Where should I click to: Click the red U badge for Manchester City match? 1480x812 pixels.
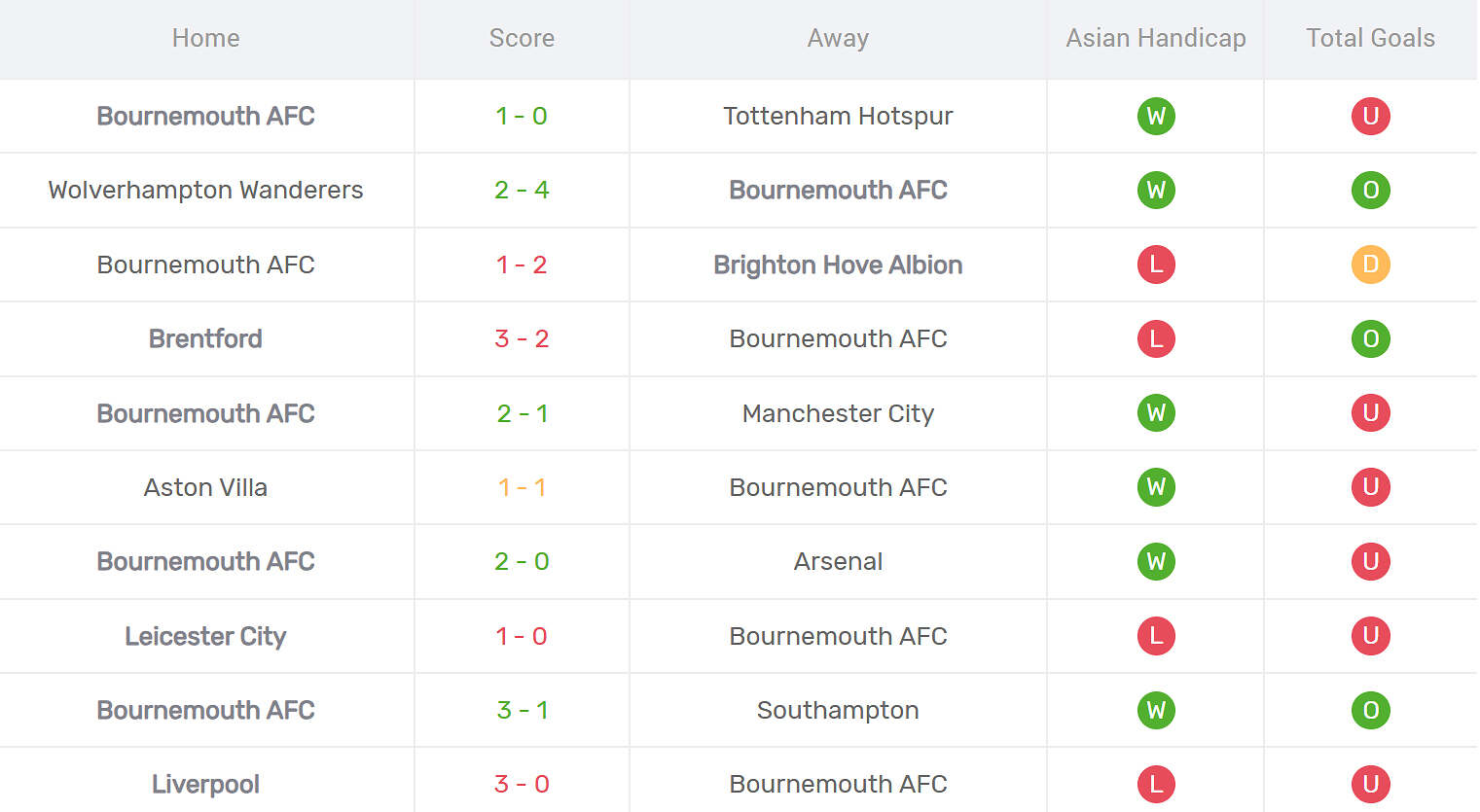[x=1370, y=413]
